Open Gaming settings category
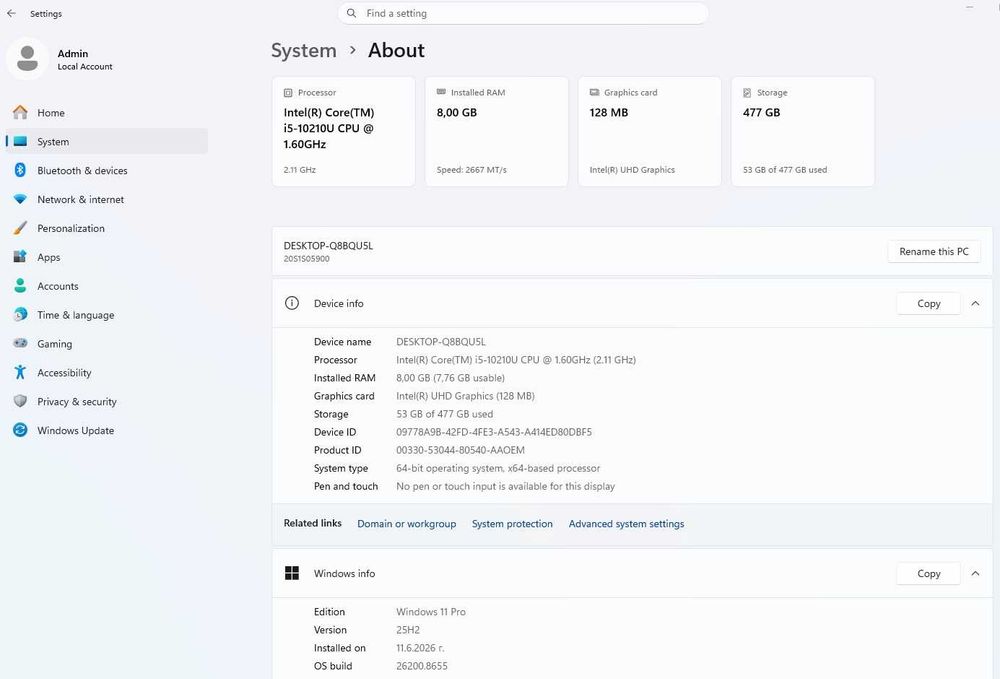 tap(107, 344)
